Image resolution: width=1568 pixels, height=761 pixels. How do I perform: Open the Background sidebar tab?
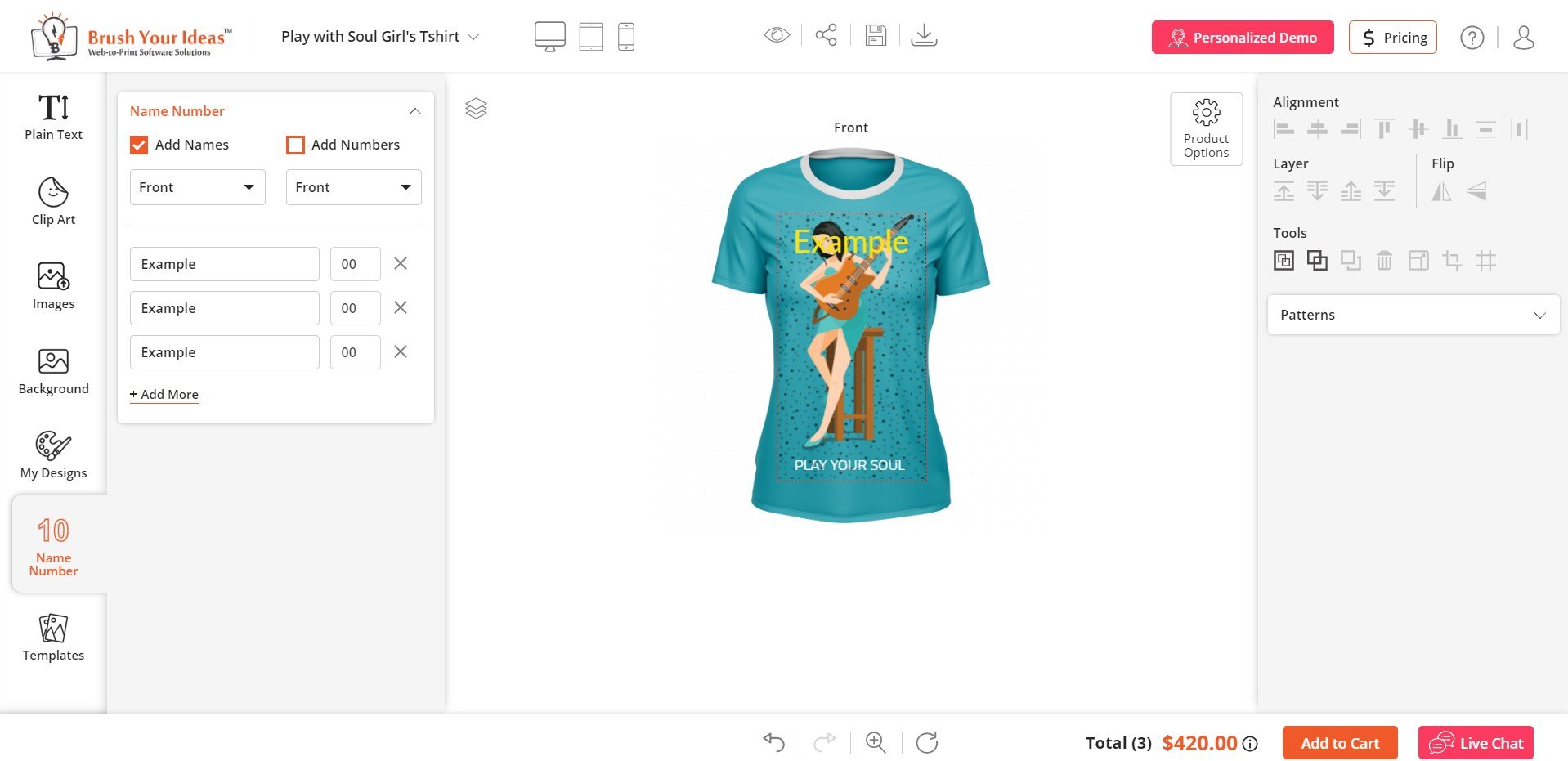(x=53, y=372)
